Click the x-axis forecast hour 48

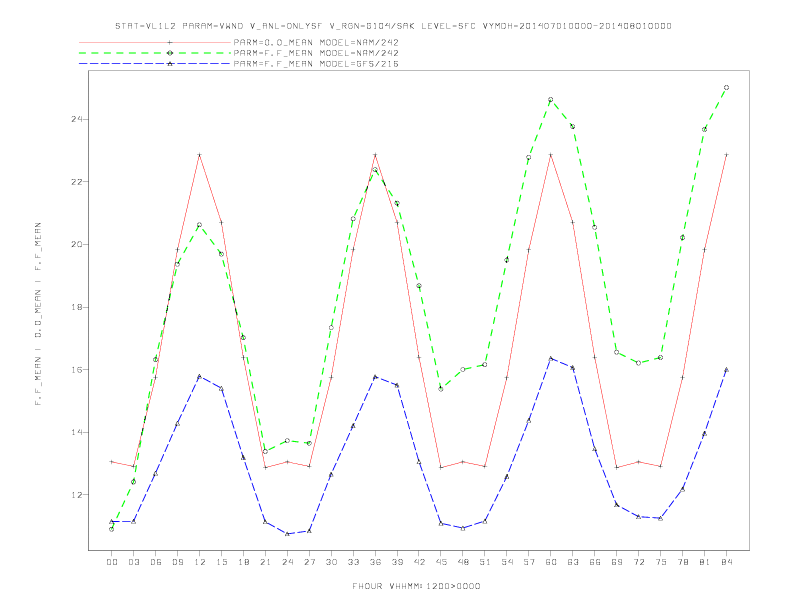463,562
